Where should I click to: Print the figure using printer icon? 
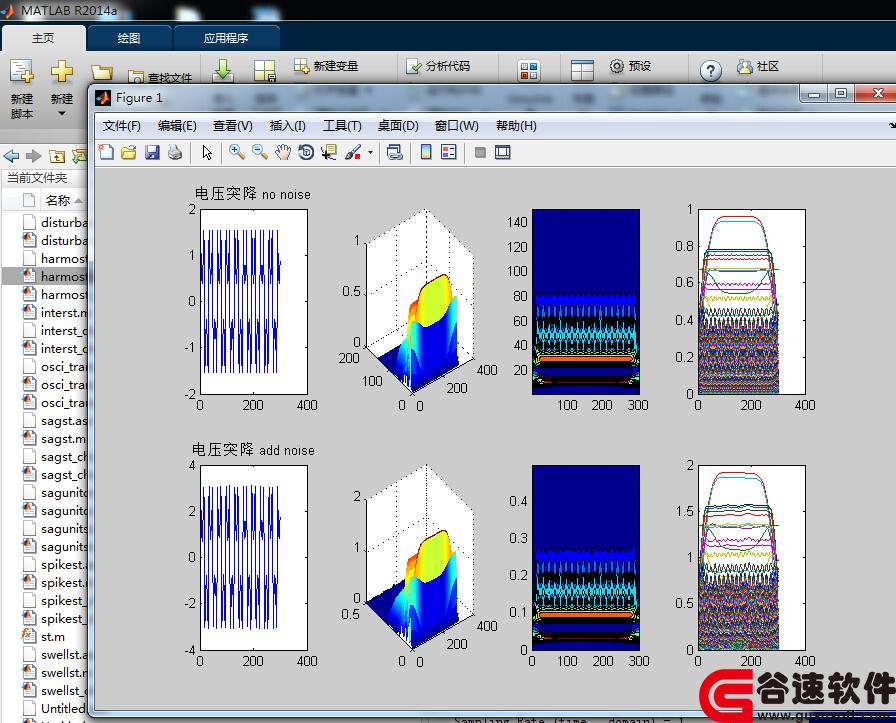point(175,152)
